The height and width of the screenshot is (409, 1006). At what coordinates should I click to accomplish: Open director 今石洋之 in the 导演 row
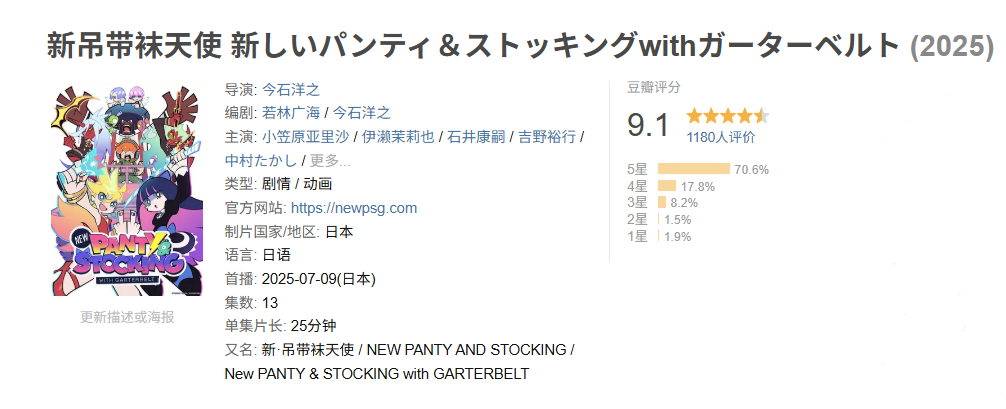(x=290, y=90)
